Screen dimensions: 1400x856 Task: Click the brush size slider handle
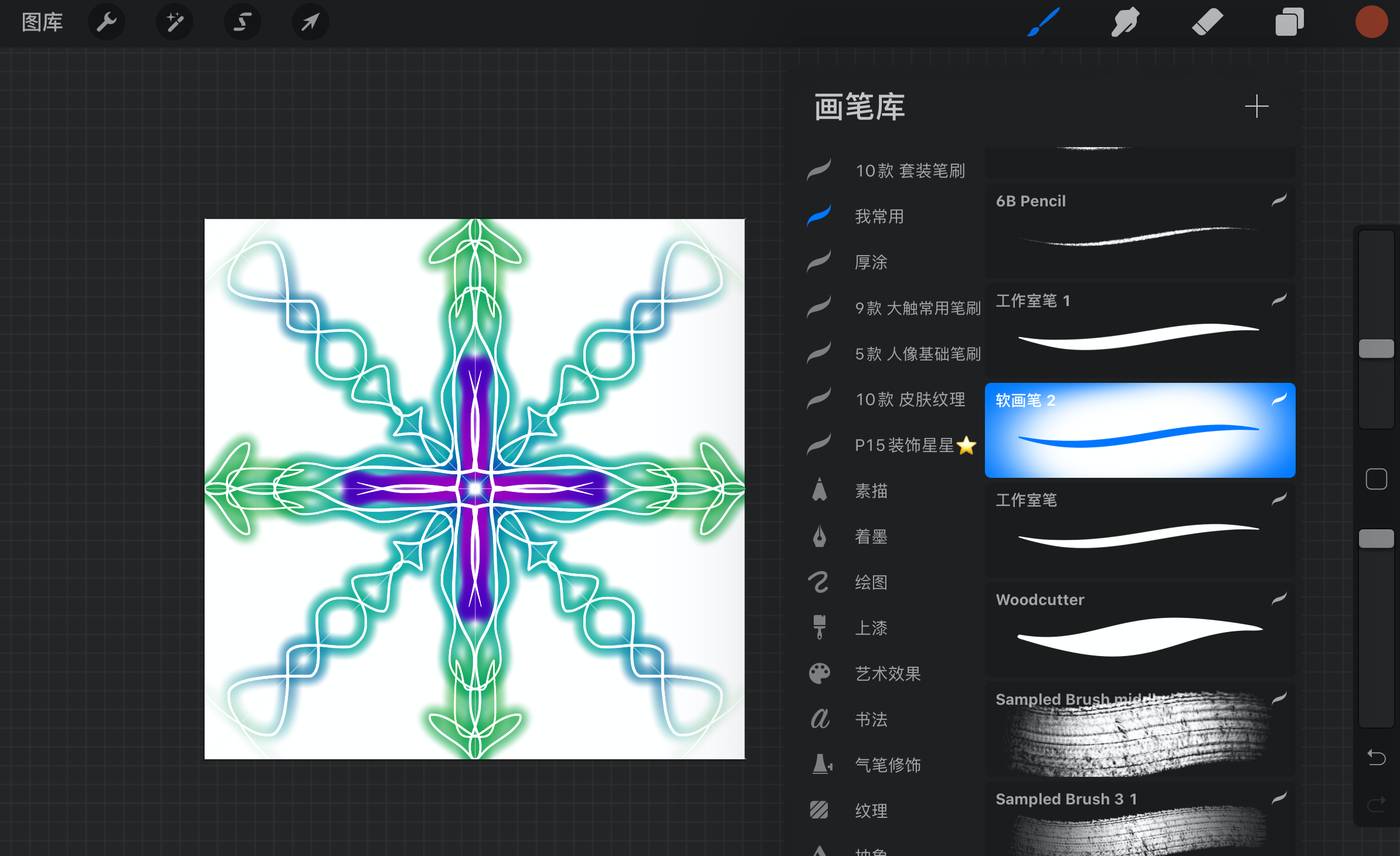tap(1376, 349)
